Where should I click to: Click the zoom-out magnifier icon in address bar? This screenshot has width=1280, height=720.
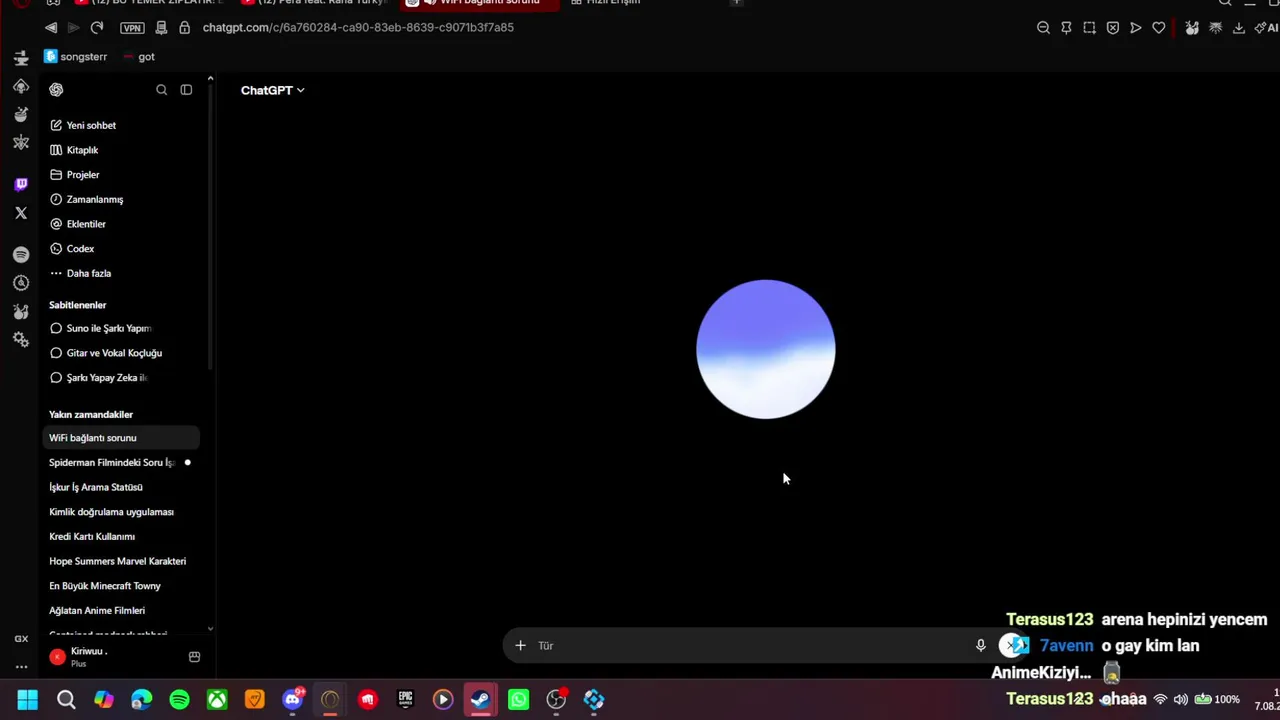pyautogui.click(x=1043, y=28)
